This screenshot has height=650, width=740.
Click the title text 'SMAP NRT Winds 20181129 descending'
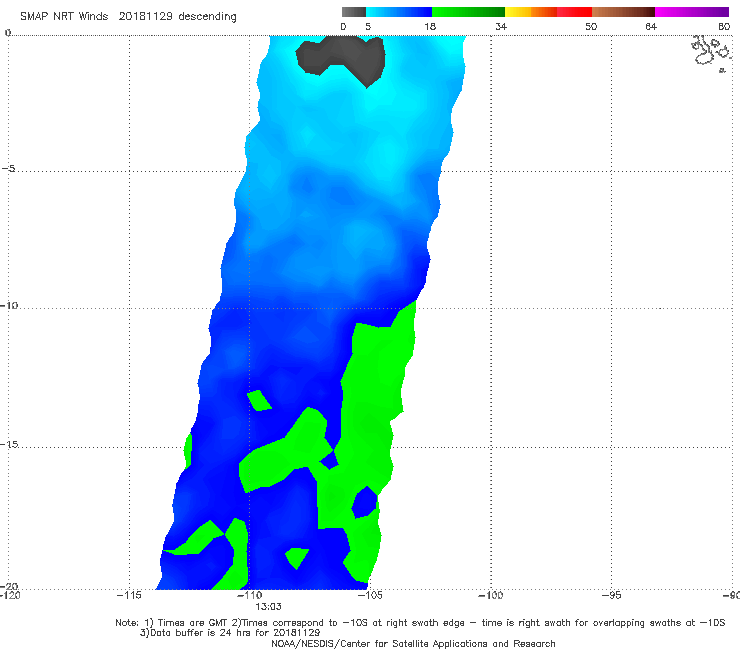(x=128, y=17)
